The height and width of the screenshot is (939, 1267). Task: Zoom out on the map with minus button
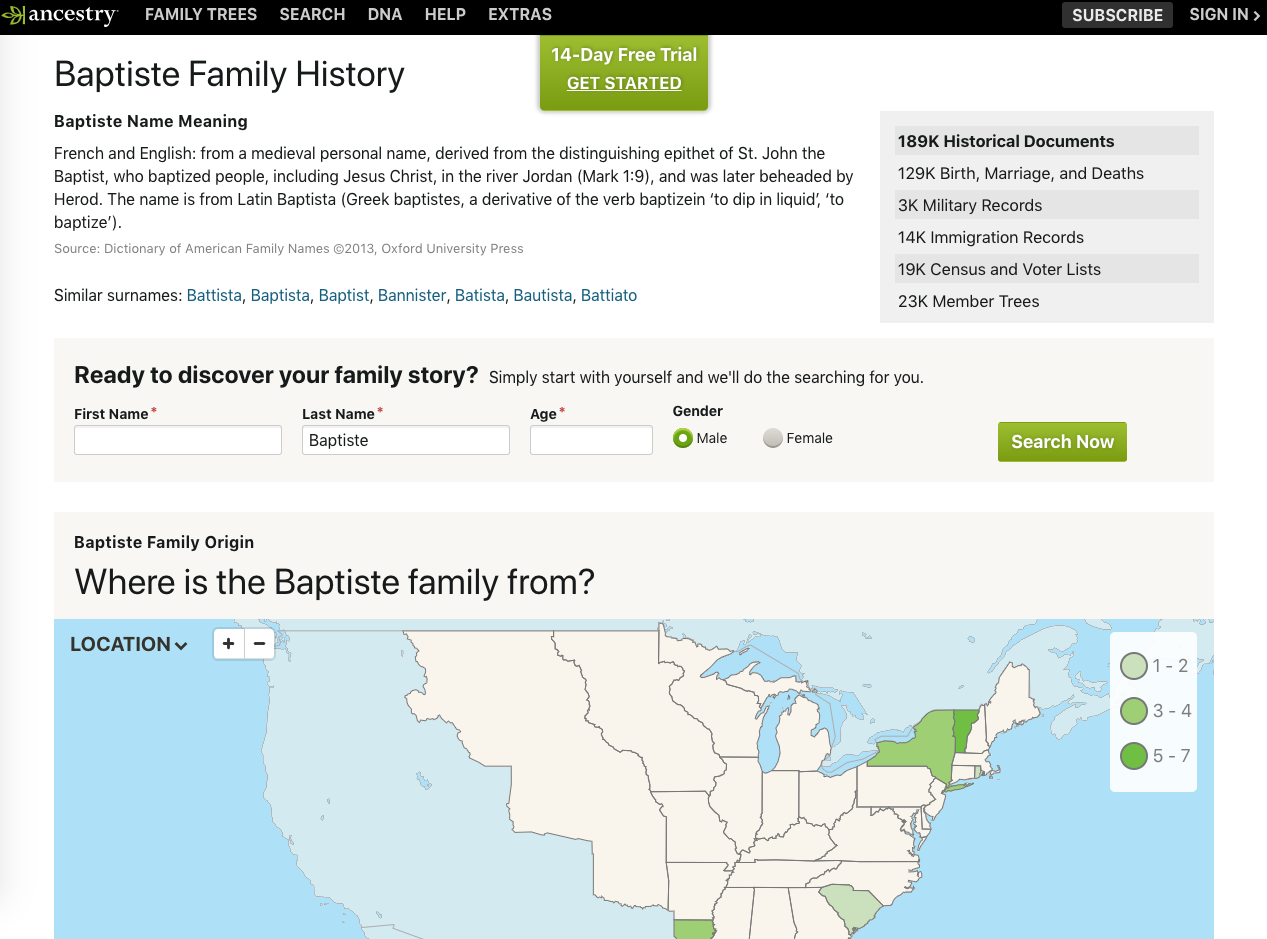pos(259,644)
